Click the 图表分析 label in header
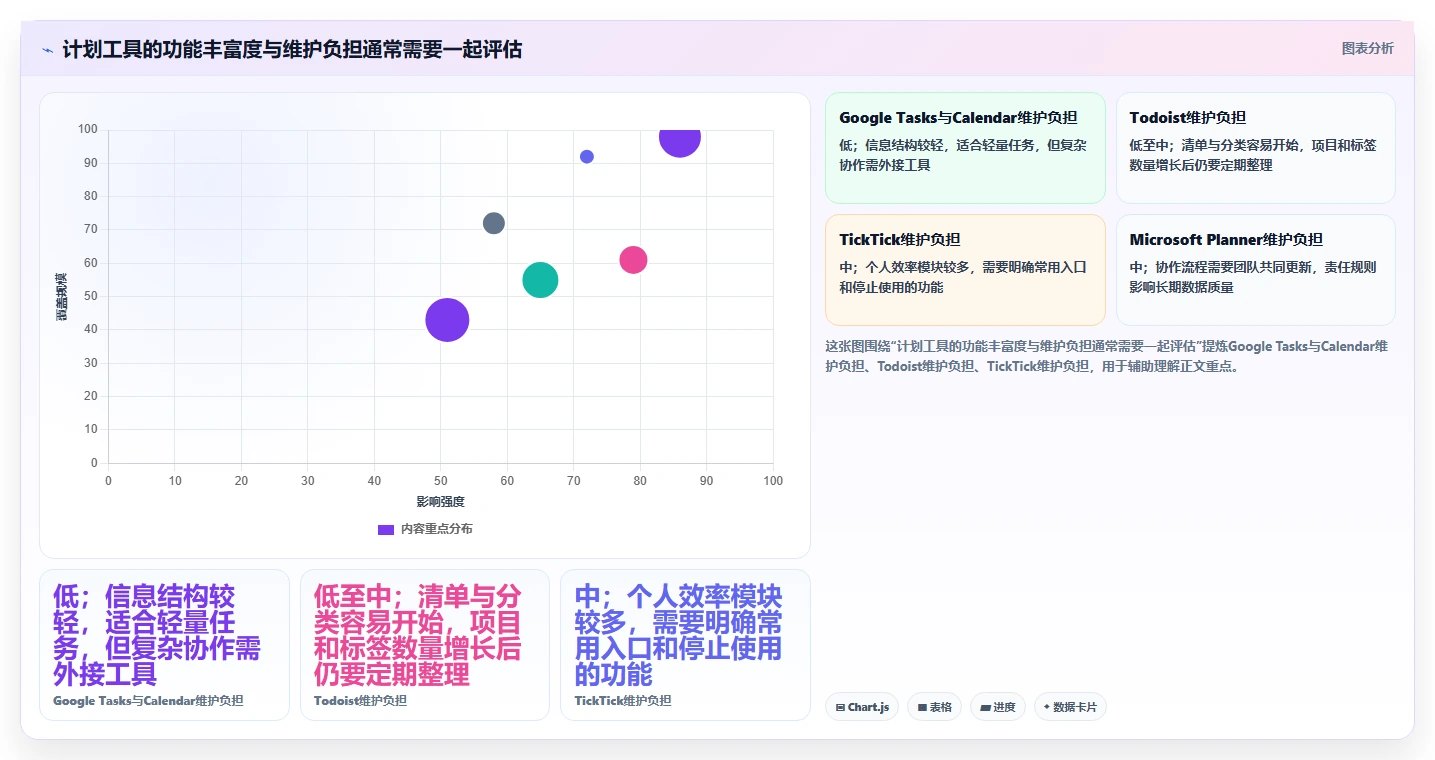The width and height of the screenshot is (1435, 760). tap(1367, 48)
